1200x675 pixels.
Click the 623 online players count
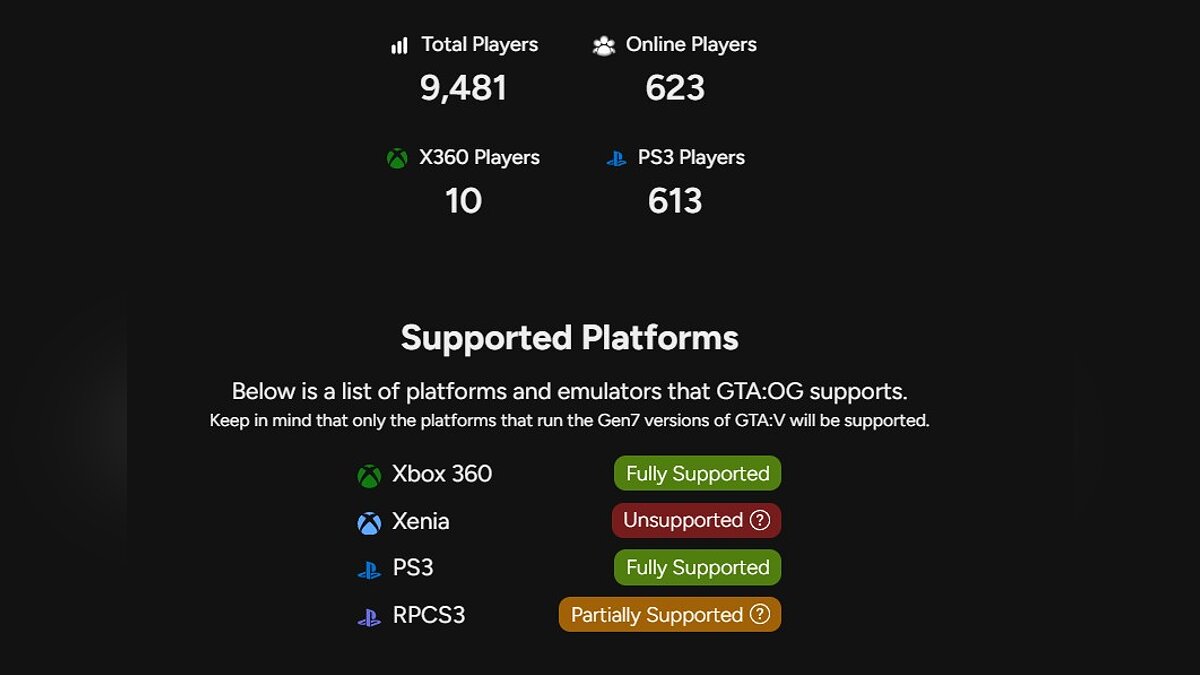click(675, 88)
